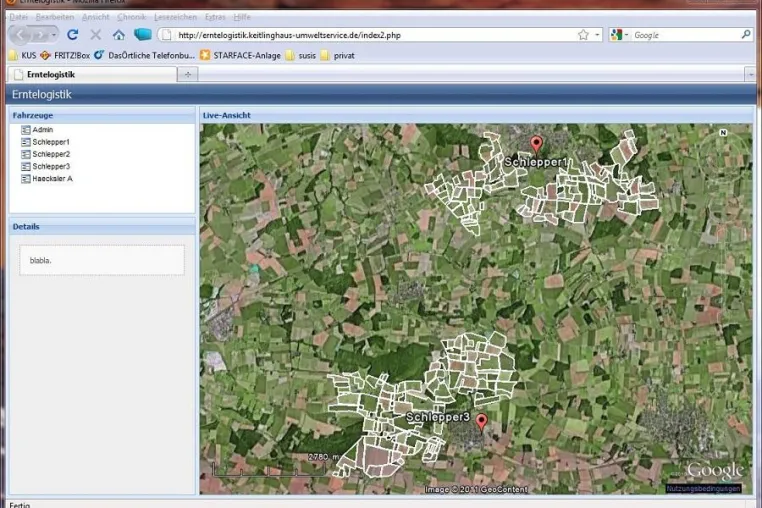Select the Erntelogistik browser tab
The image size is (762, 508).
tap(92, 74)
